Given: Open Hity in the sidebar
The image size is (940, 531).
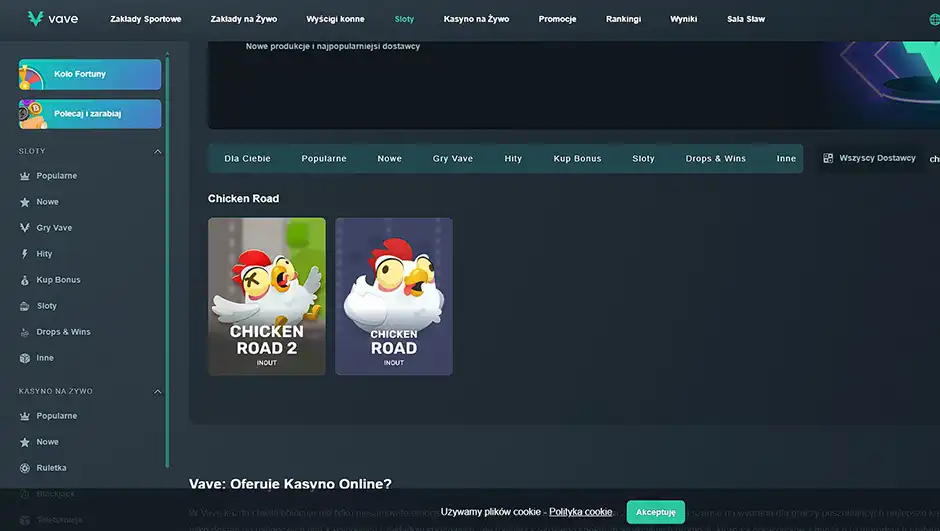Looking at the screenshot, I should [44, 254].
